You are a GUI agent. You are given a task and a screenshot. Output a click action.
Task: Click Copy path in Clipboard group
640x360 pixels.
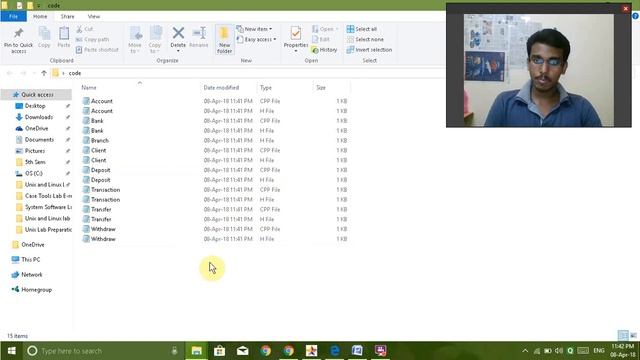click(92, 39)
